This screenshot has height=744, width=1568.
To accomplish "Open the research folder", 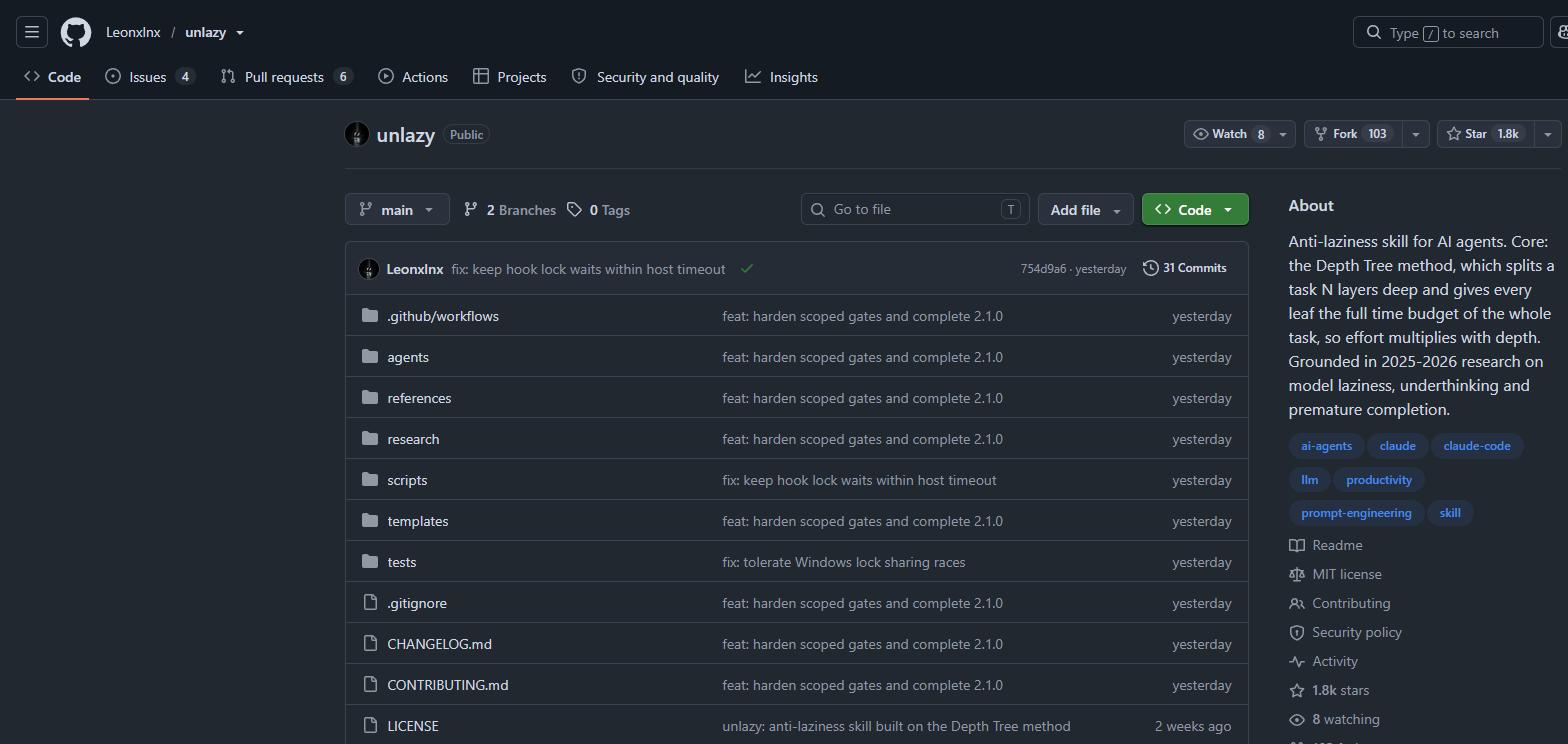I will [413, 439].
